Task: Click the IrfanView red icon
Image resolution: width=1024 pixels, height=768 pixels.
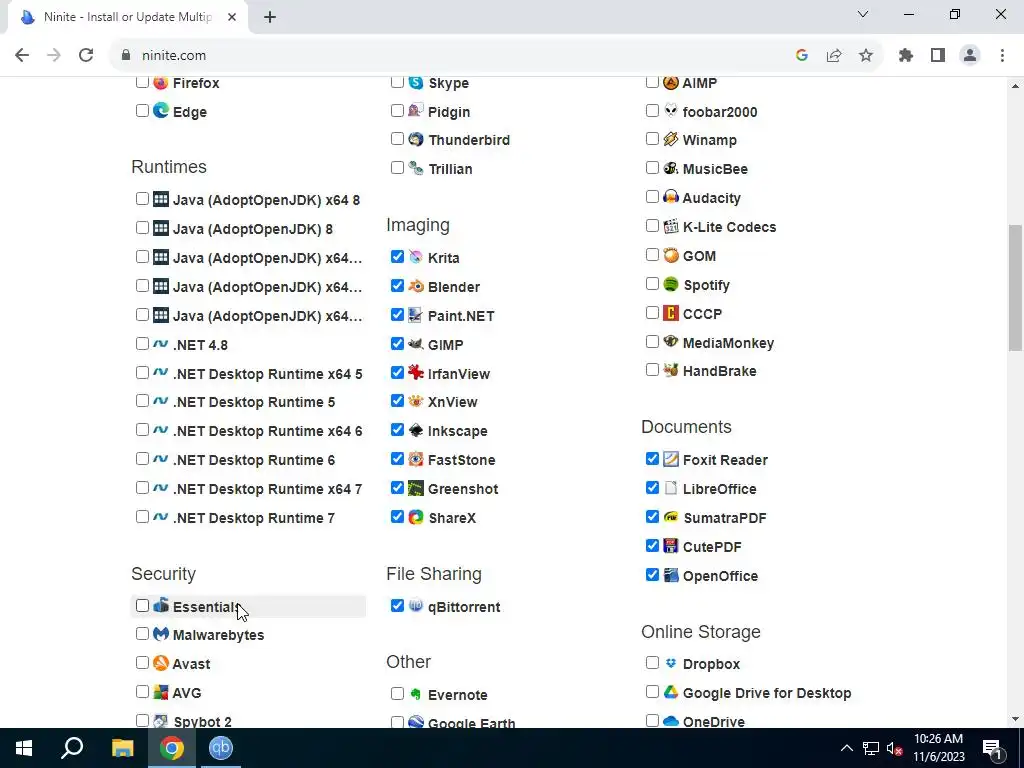Action: click(x=415, y=372)
